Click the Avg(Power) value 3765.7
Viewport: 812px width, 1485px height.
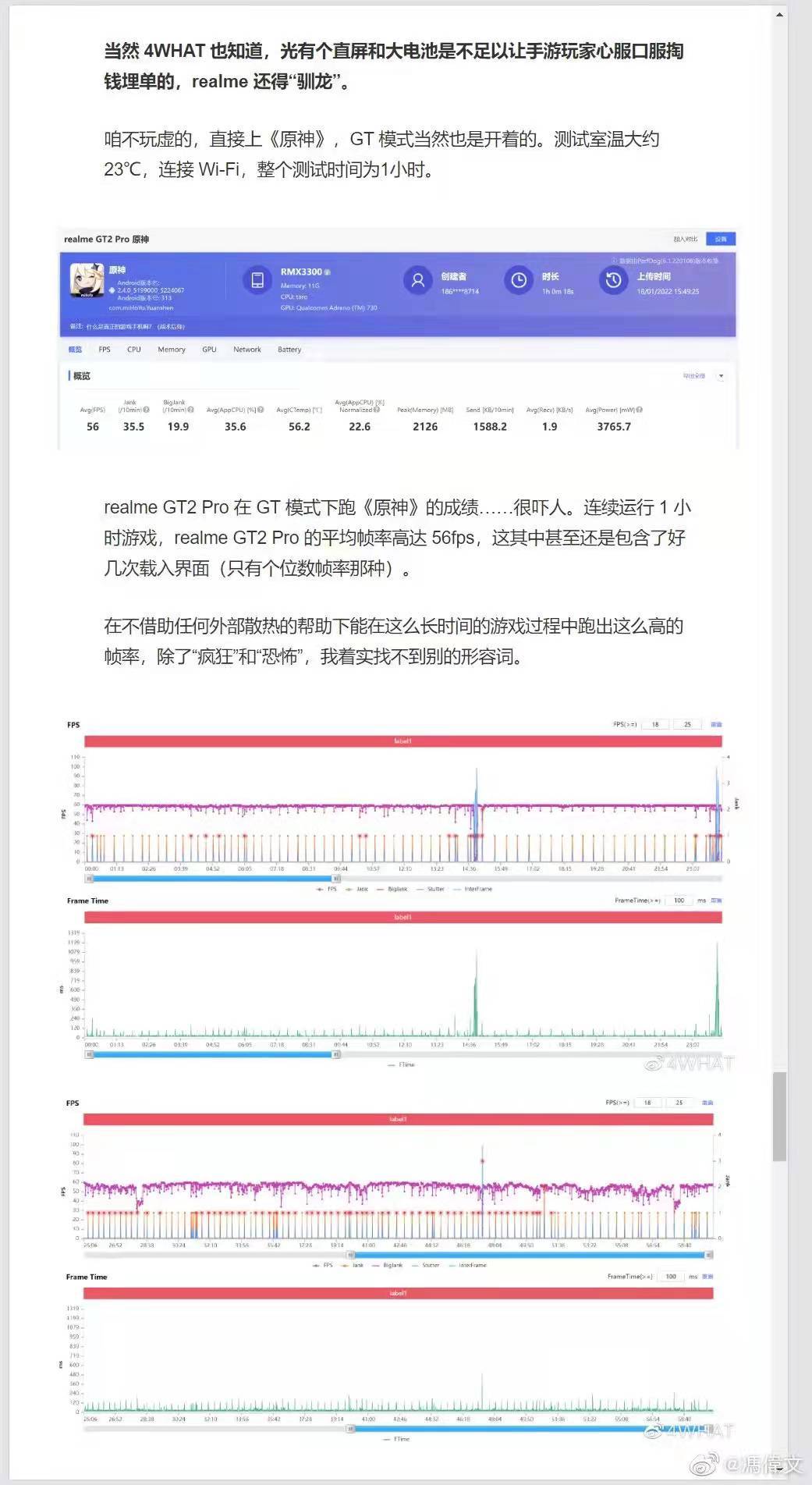point(614,427)
